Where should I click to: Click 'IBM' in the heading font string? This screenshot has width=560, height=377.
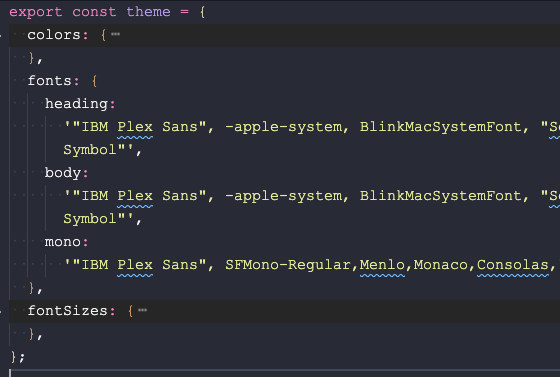[x=95, y=127]
